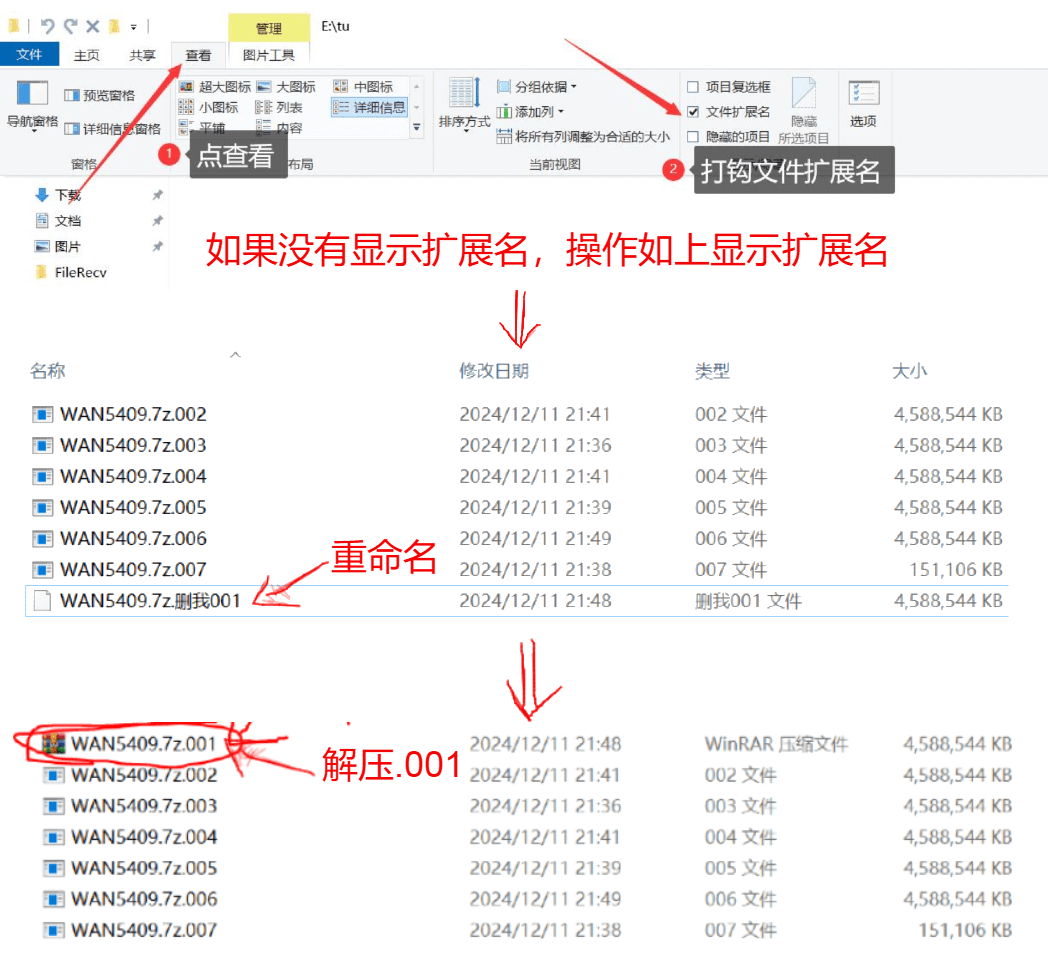Screen dimensions: 1048x958
Task: Open the 文档 documents folder in sidebar
Action: (67, 221)
